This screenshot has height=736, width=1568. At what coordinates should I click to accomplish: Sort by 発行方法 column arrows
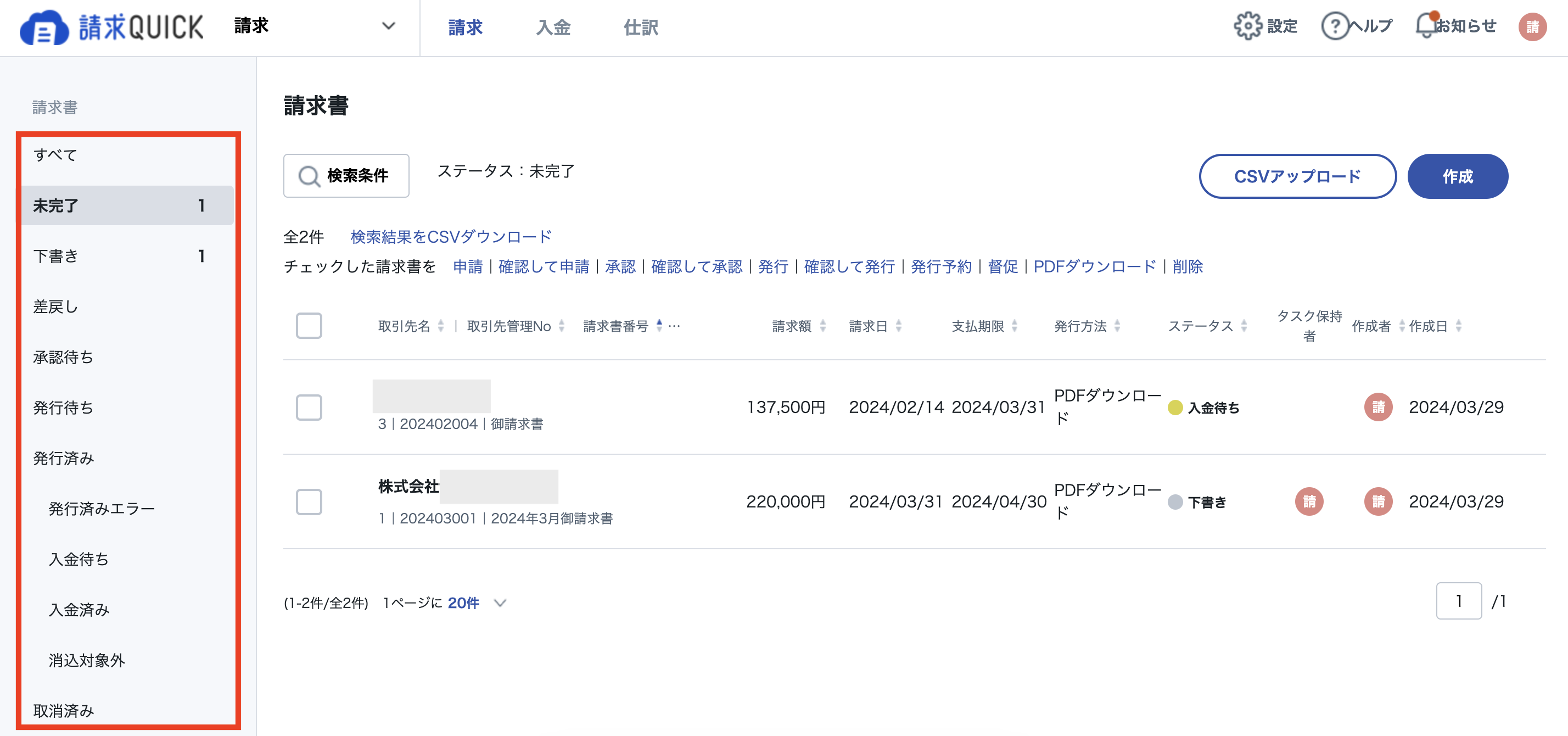(1116, 326)
